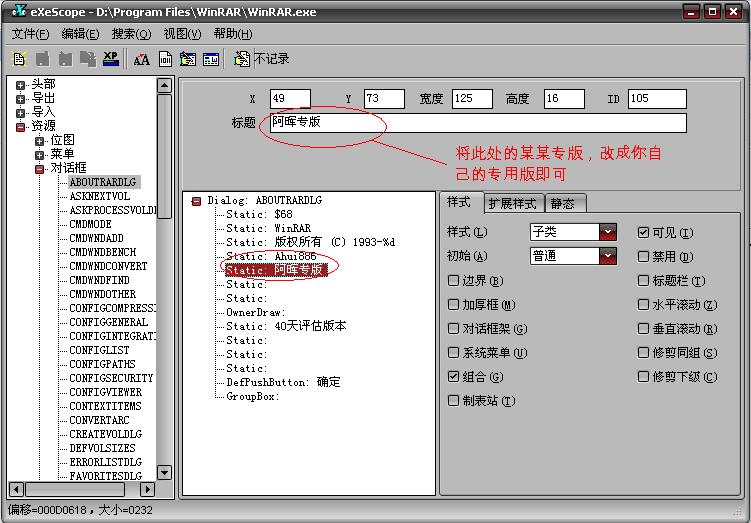Select the FAVORITESDLG dialog entry

pyautogui.click(x=105, y=476)
